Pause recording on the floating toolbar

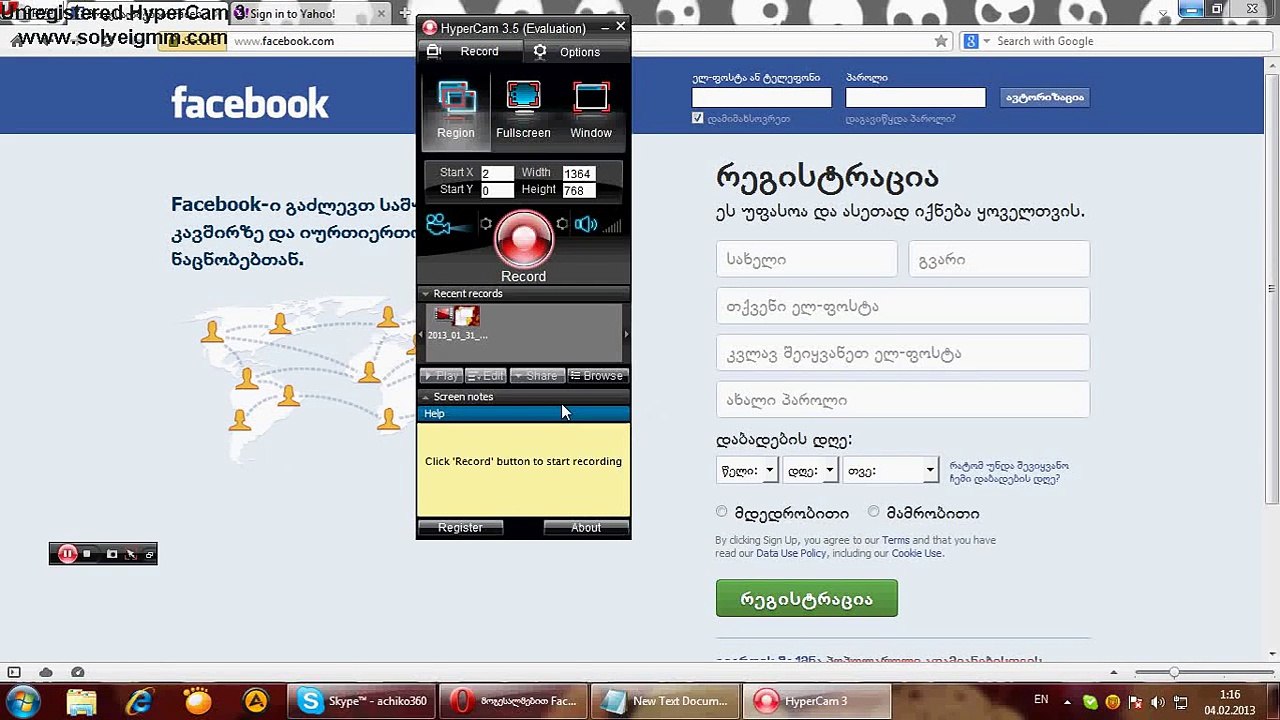coord(67,554)
